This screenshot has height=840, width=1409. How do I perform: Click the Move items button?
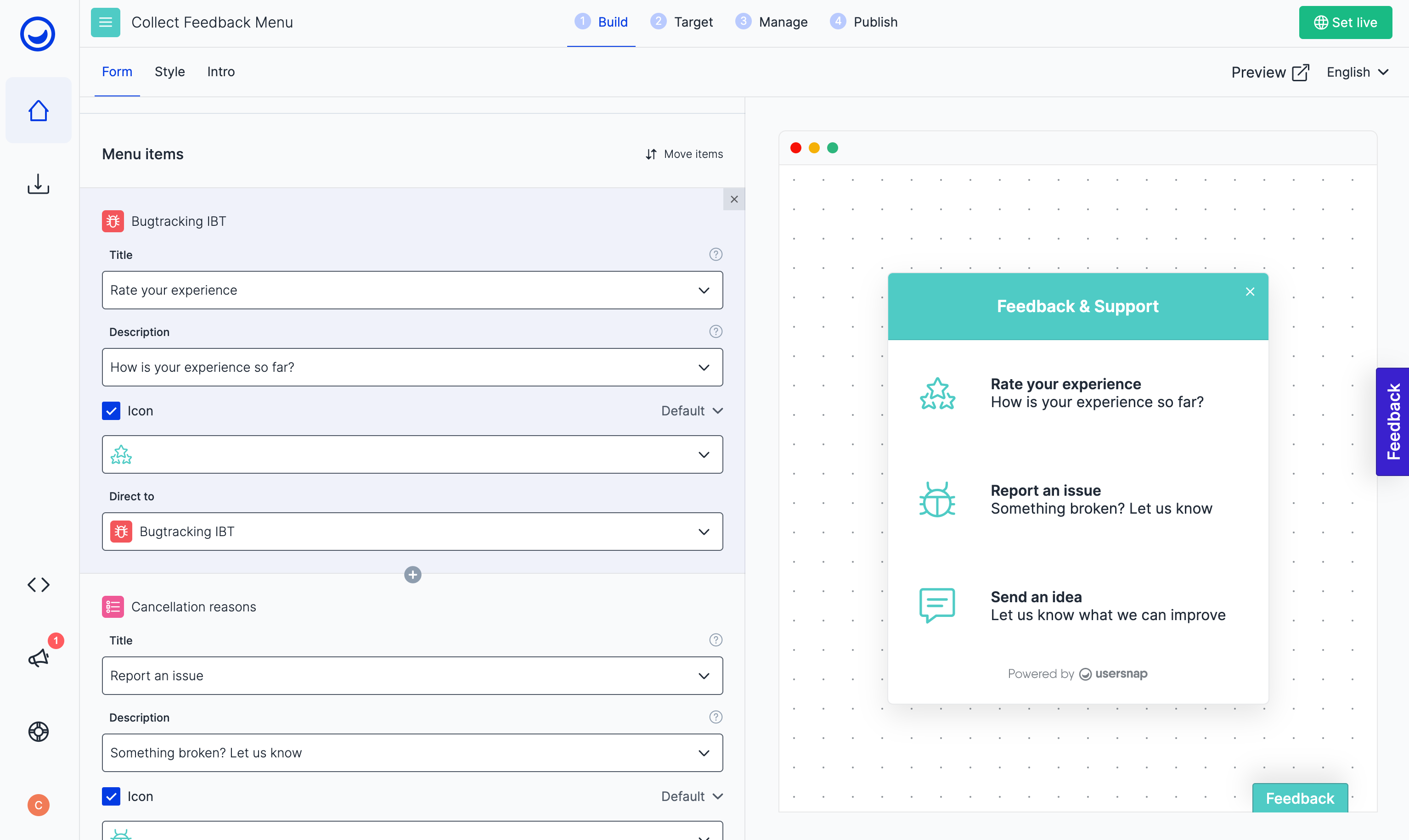[683, 154]
